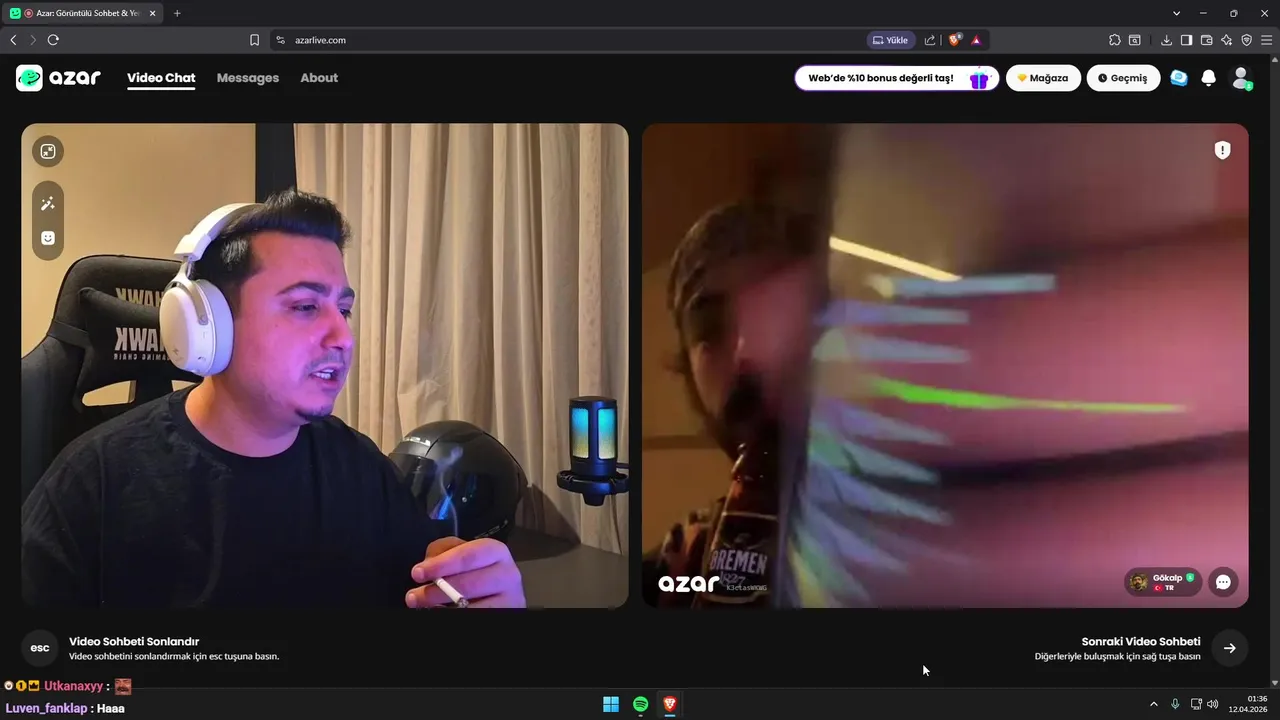
Task: Open Spotify from the taskbar
Action: (640, 704)
